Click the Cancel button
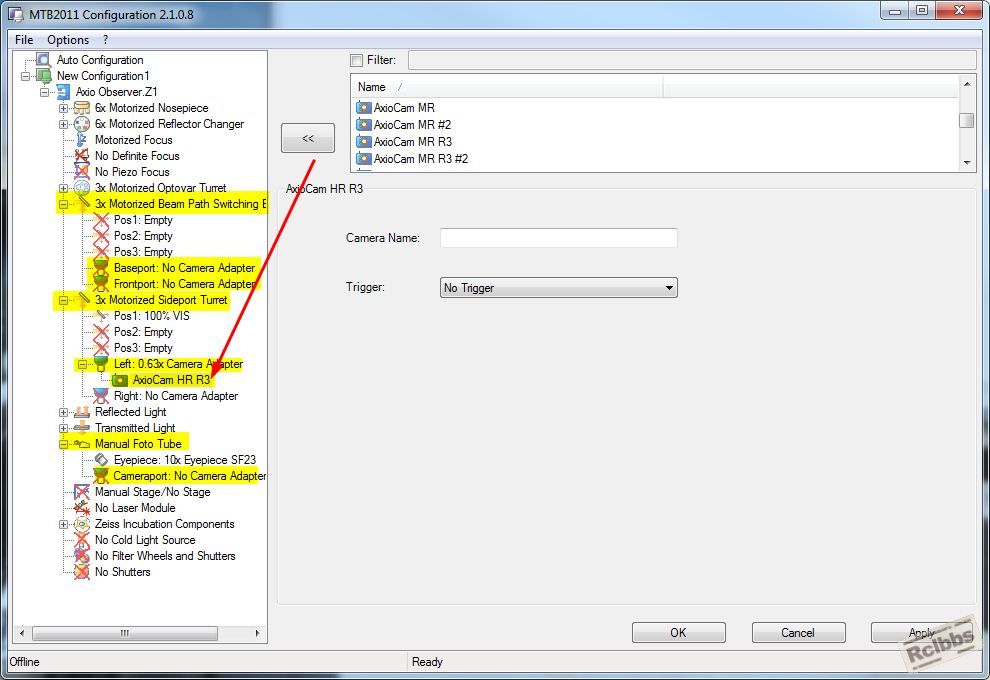Viewport: 990px width, 680px height. (x=798, y=633)
